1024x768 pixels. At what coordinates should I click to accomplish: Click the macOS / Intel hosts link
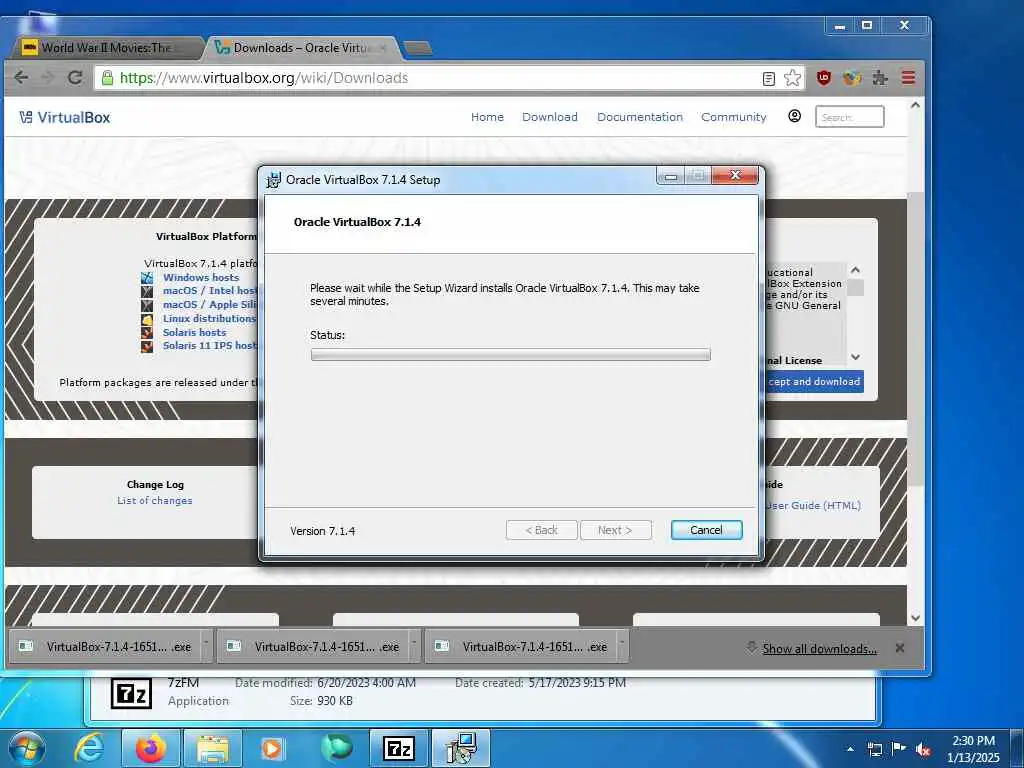[210, 291]
